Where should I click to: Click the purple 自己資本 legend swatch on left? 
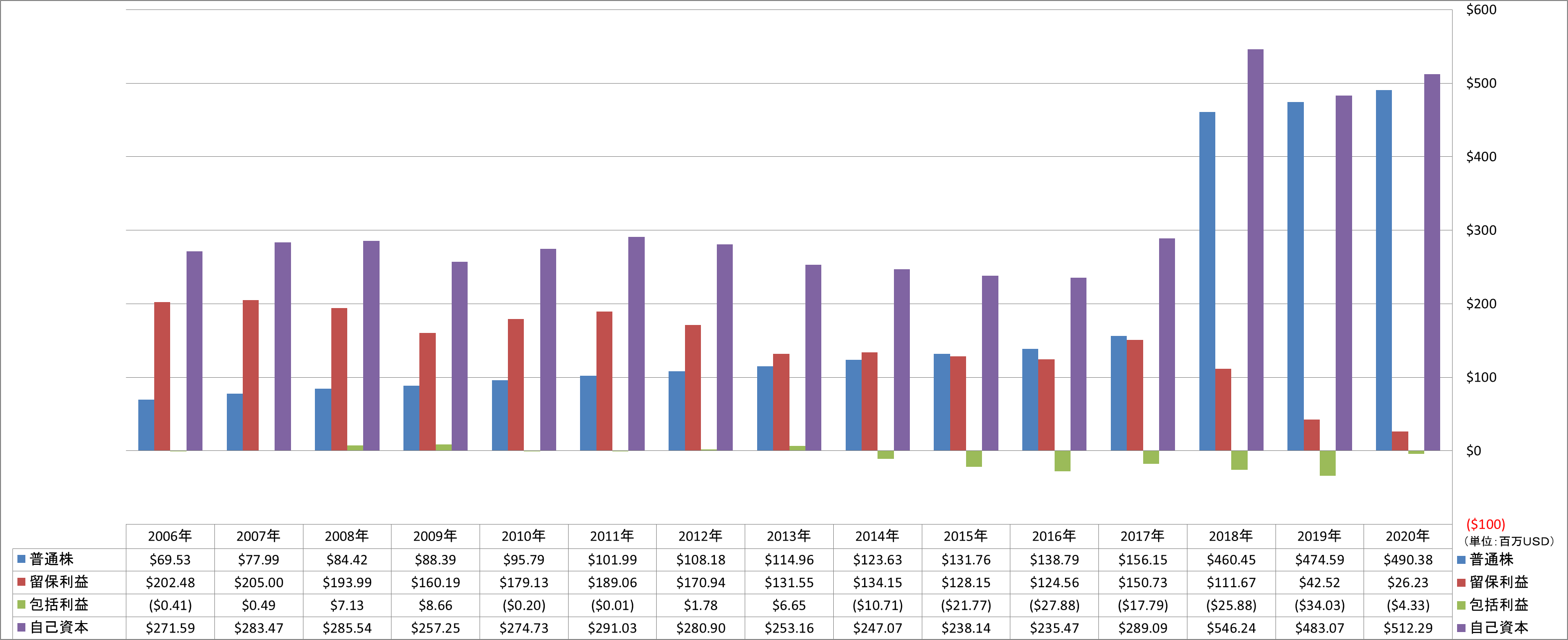21,628
